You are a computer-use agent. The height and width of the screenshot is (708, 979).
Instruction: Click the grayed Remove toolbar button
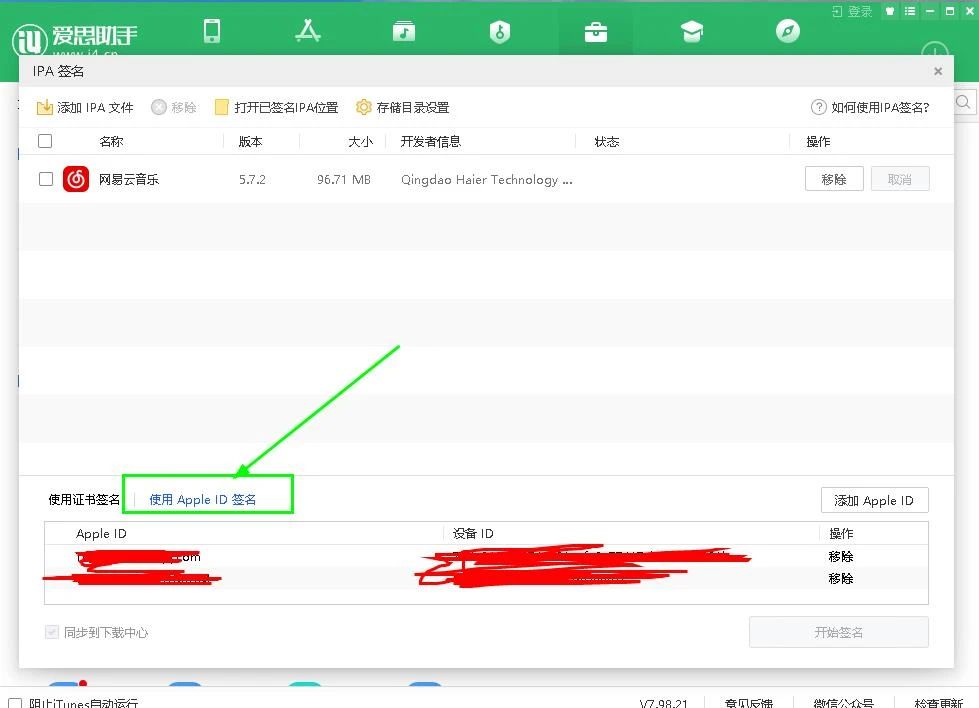(x=174, y=107)
